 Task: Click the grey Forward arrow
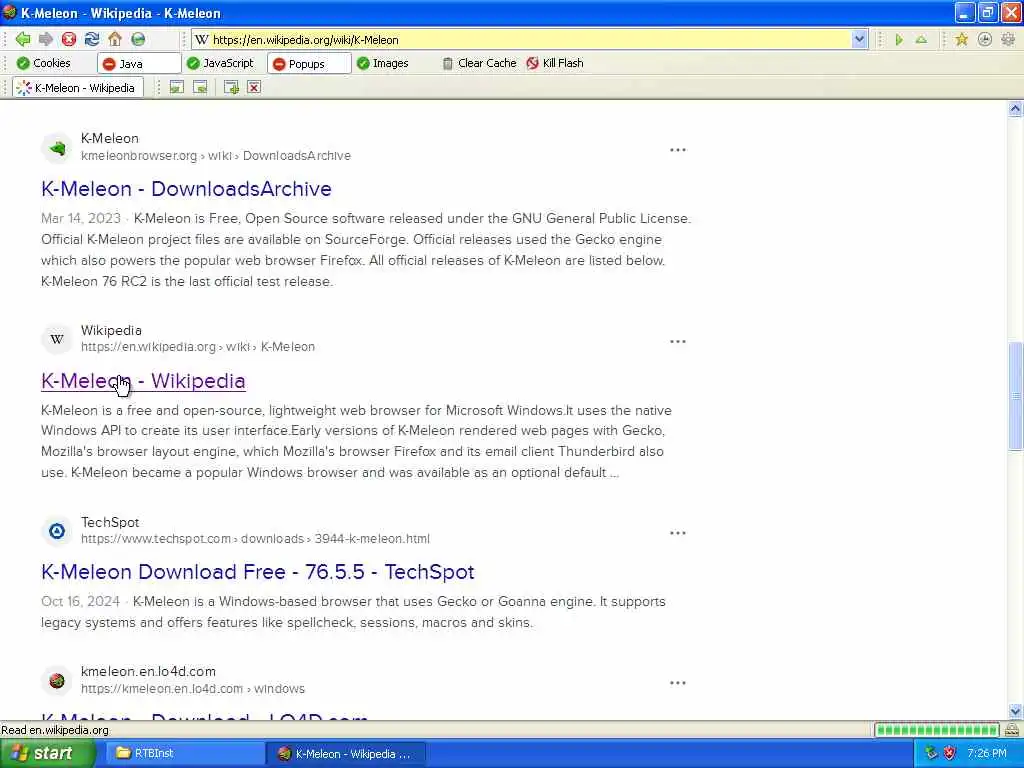[x=46, y=39]
